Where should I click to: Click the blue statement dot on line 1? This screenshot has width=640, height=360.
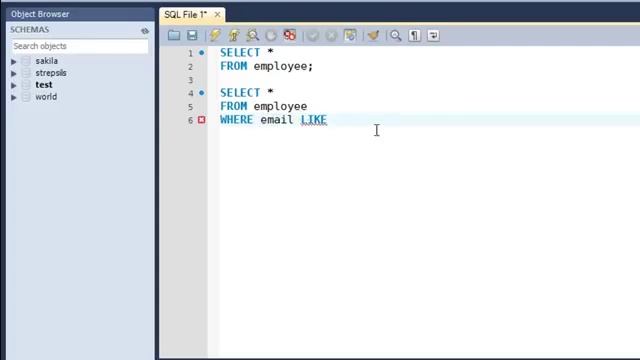[202, 53]
